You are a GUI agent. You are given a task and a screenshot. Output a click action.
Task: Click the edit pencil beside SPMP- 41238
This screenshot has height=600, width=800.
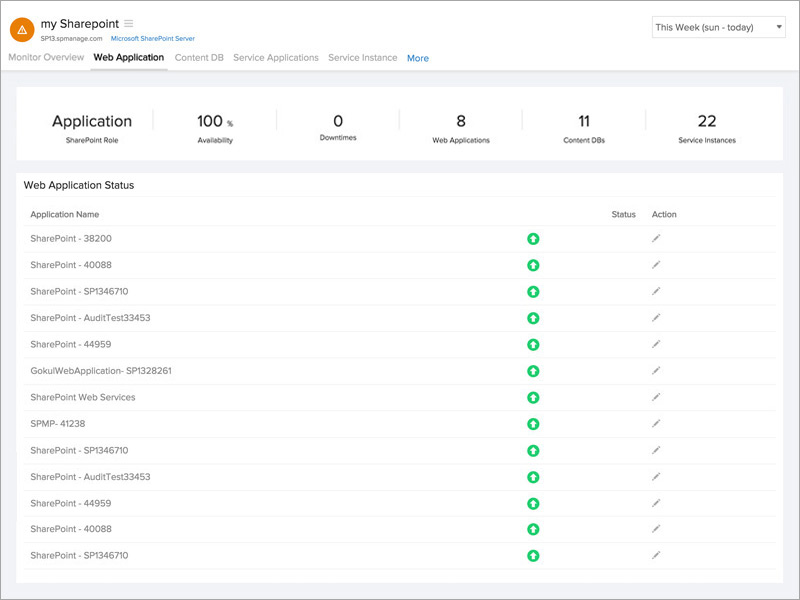point(655,423)
